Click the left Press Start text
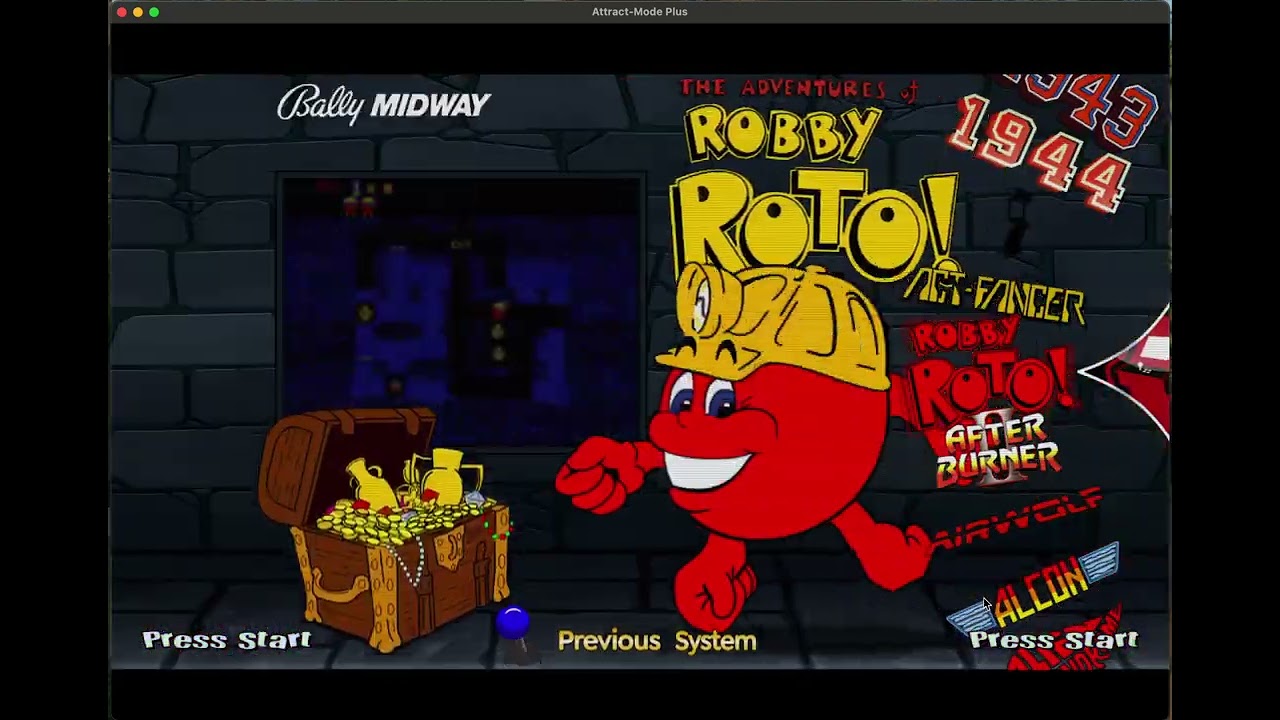This screenshot has height=720, width=1280. pos(227,640)
